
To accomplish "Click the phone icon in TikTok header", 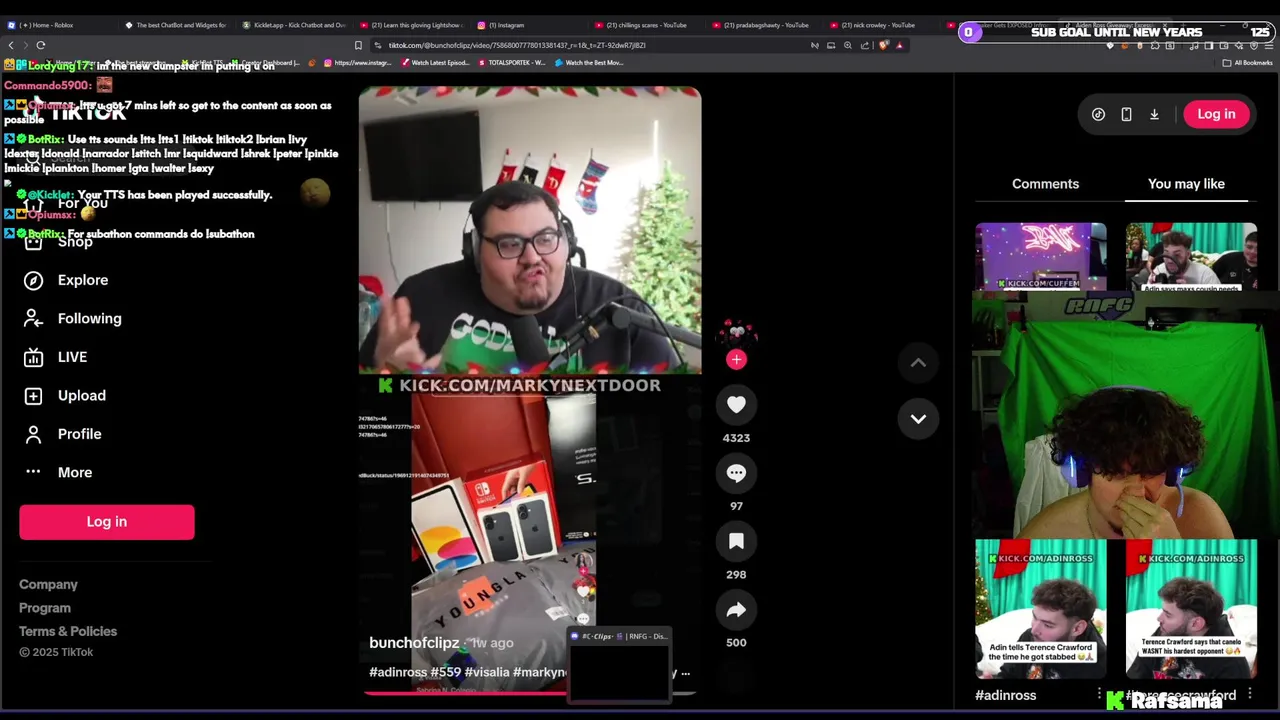I will (1126, 114).
